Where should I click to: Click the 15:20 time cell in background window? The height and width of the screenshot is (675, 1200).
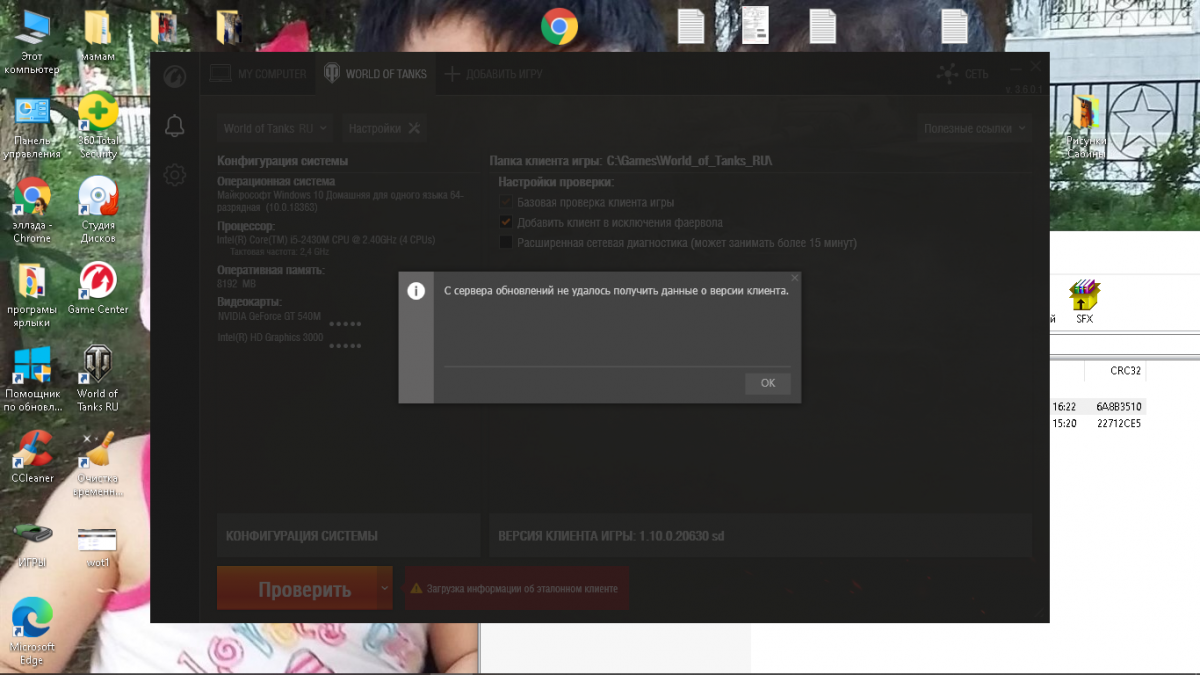click(x=1064, y=423)
